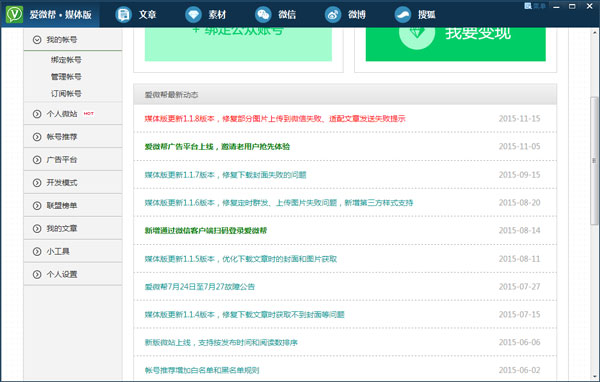Expand the 帐号推荐 sidebar group
600x382 pixels.
73,137
